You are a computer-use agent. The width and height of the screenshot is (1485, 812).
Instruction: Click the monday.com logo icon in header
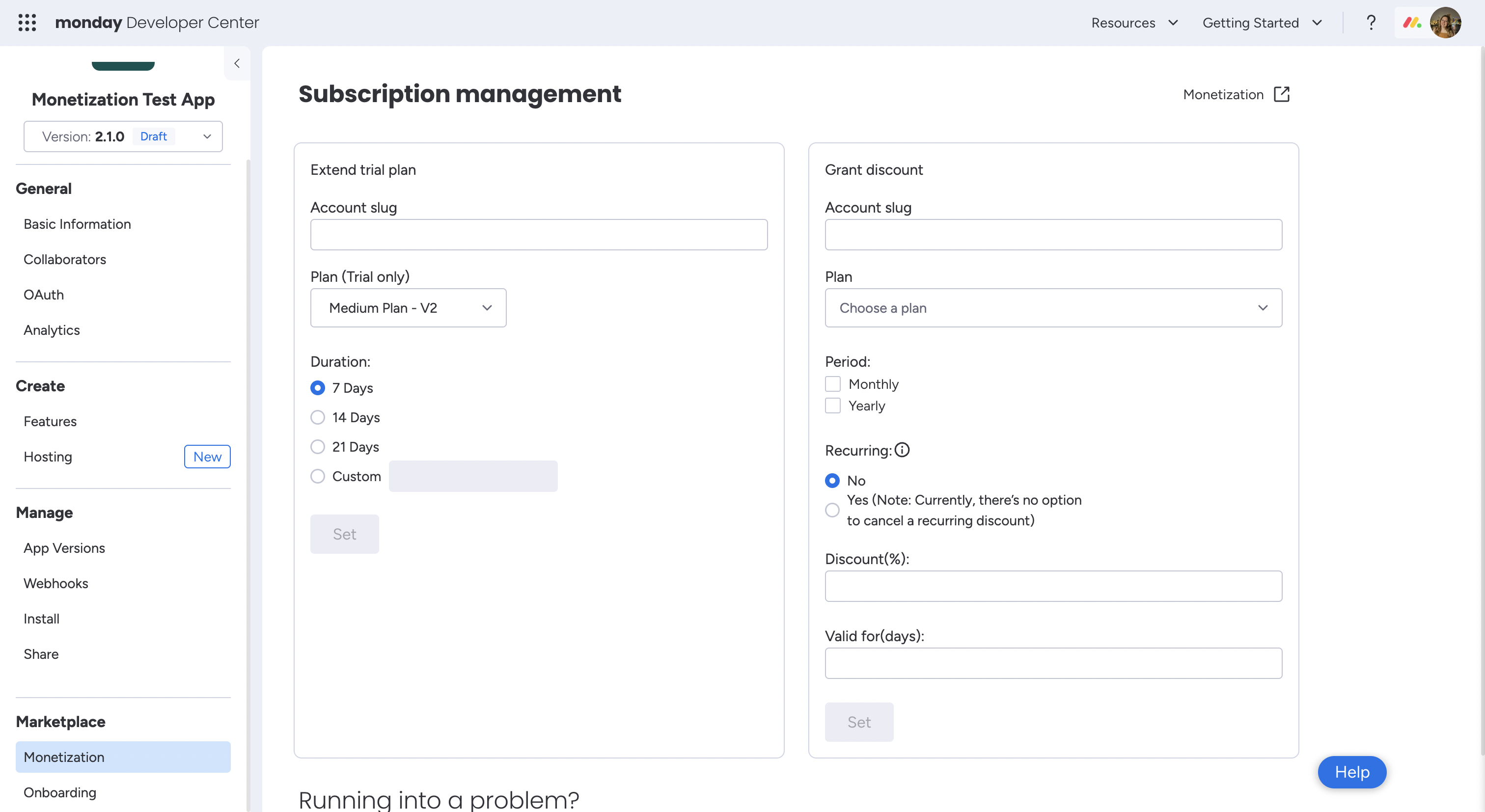tap(1412, 23)
